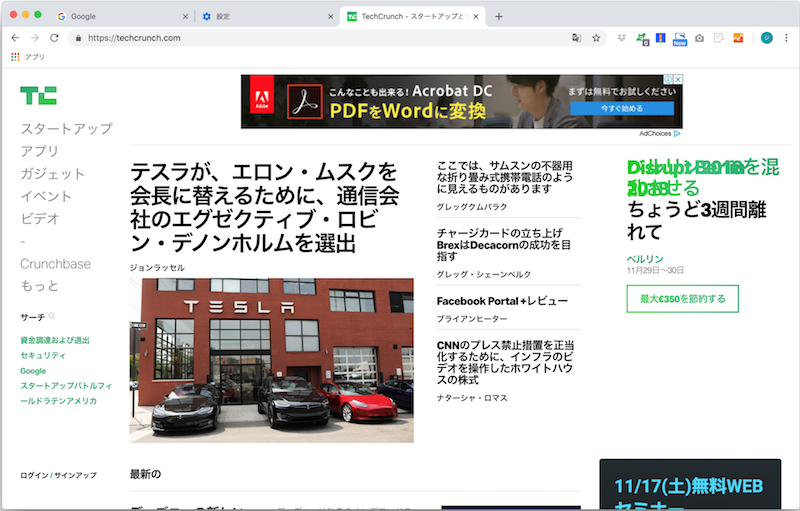800x511 pixels.
Task: Open the green extension with counter badge
Action: tap(642, 38)
